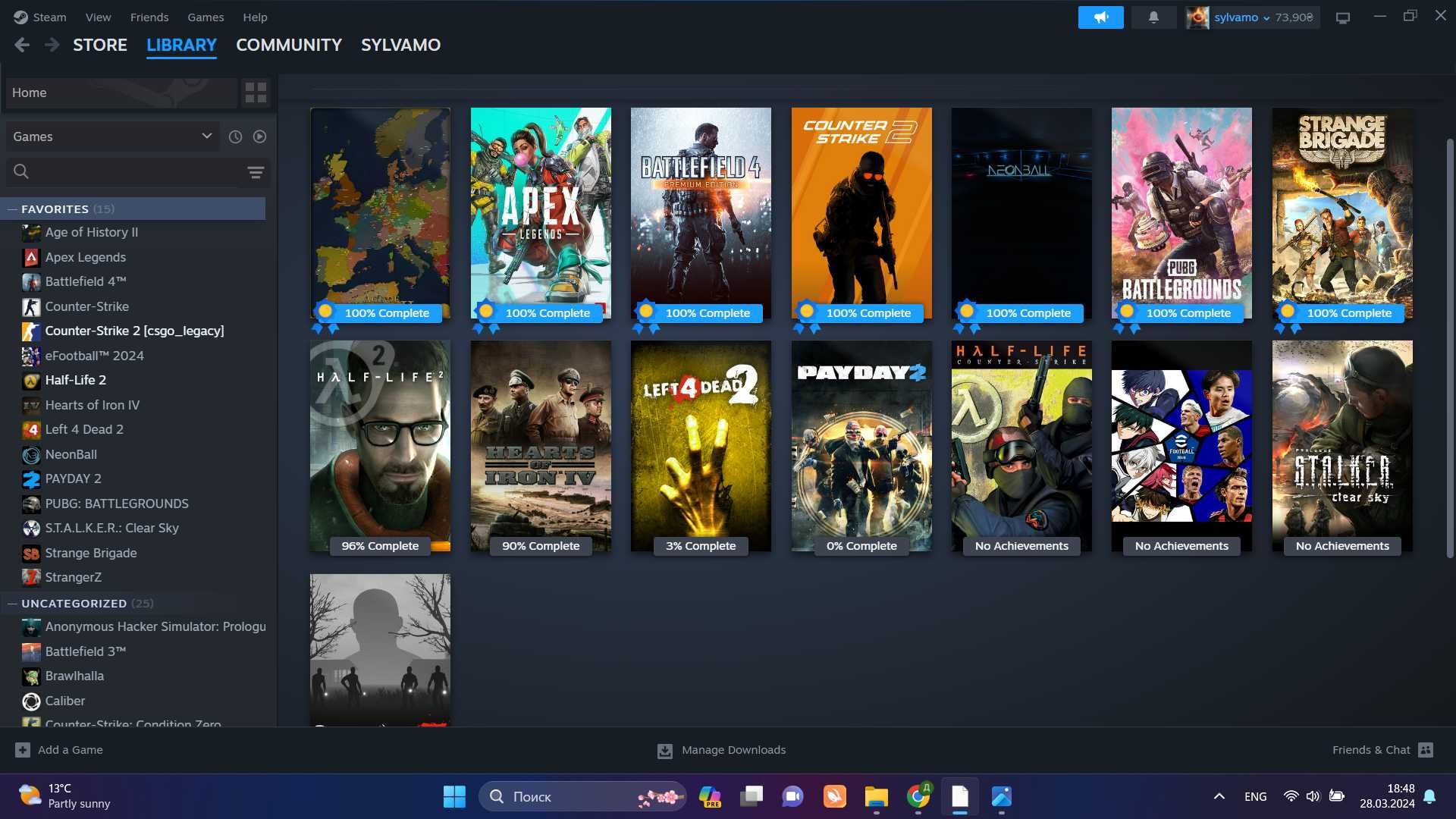Enter Big Picture mode monitor icon
The width and height of the screenshot is (1456, 819).
click(1343, 17)
